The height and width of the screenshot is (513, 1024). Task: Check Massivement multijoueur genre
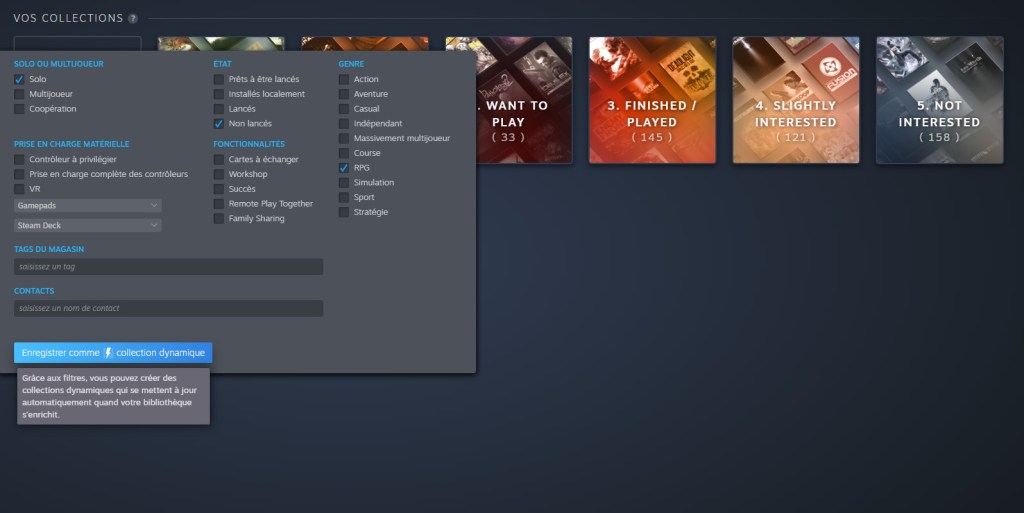click(x=344, y=138)
